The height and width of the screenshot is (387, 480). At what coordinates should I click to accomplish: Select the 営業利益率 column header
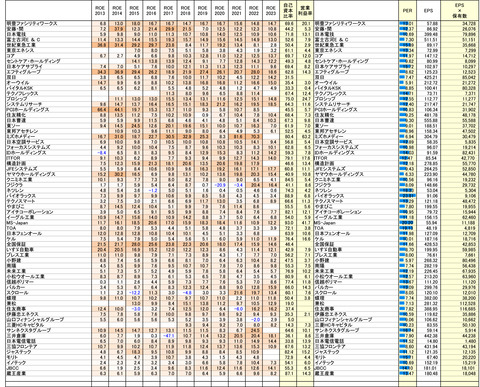[305, 10]
